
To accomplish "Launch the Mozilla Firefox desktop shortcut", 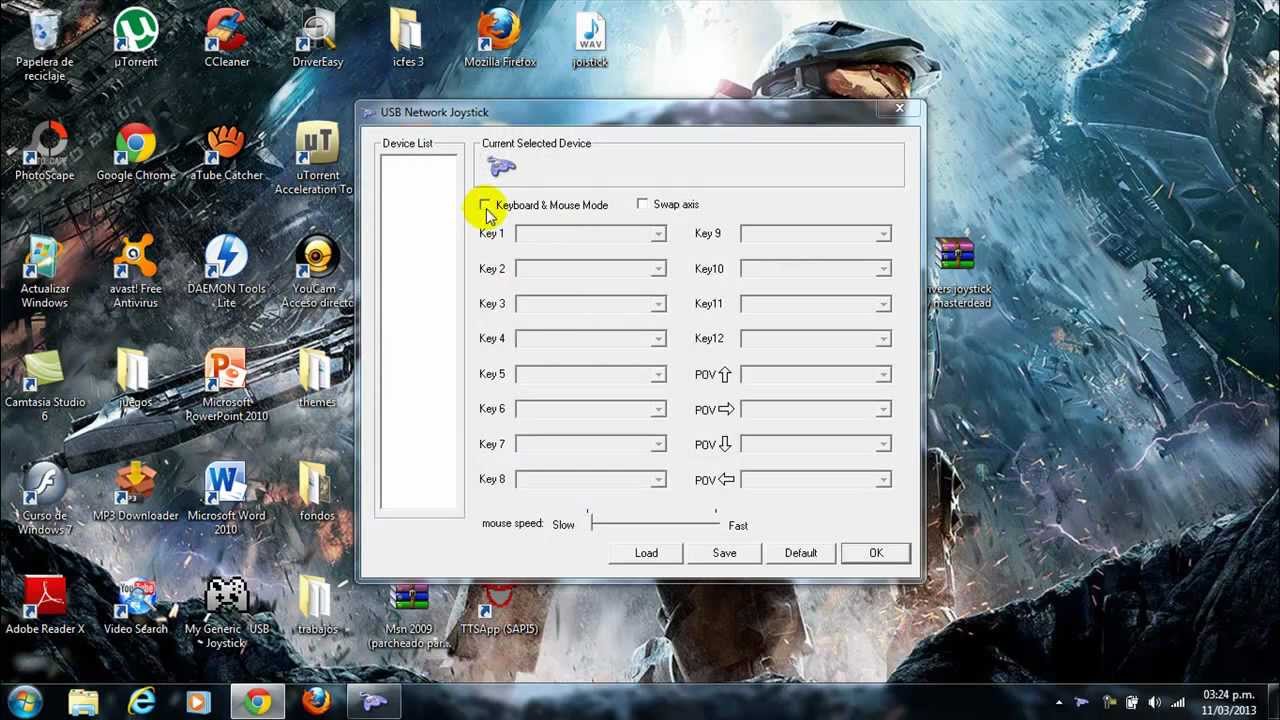I will (x=500, y=38).
